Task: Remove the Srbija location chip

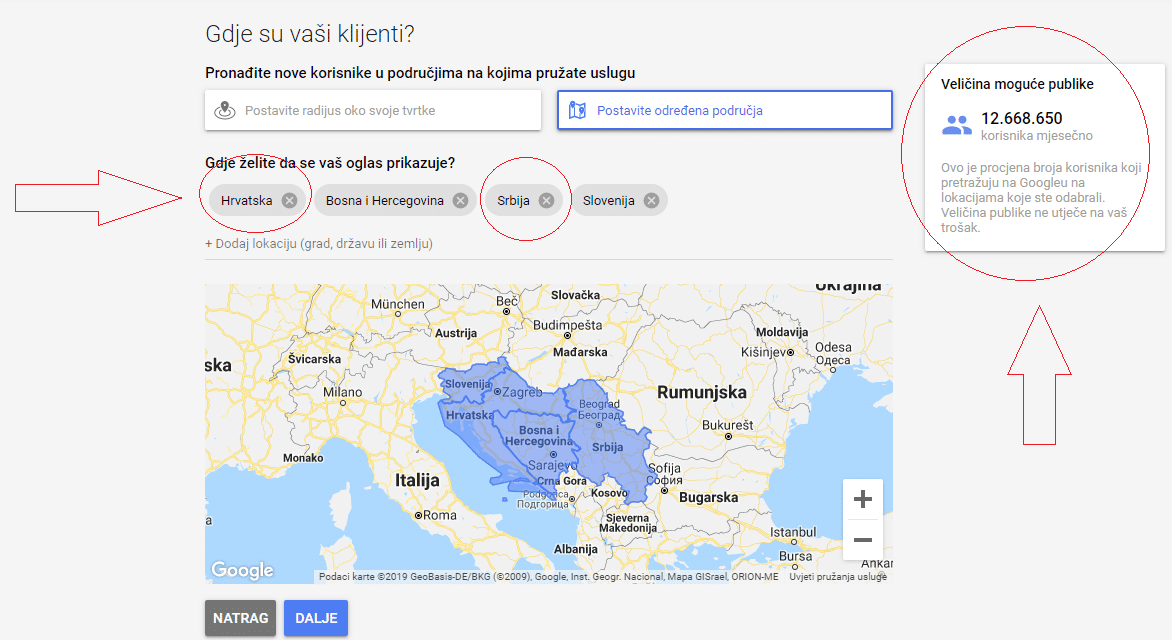Action: [x=546, y=200]
